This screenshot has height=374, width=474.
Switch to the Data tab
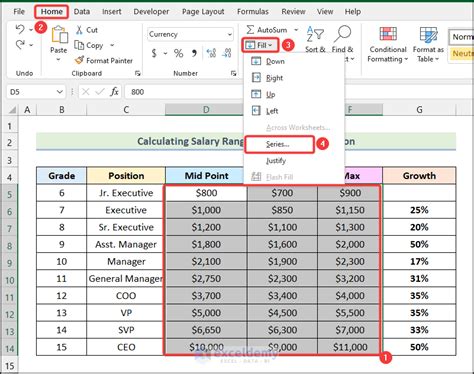pyautogui.click(x=82, y=12)
